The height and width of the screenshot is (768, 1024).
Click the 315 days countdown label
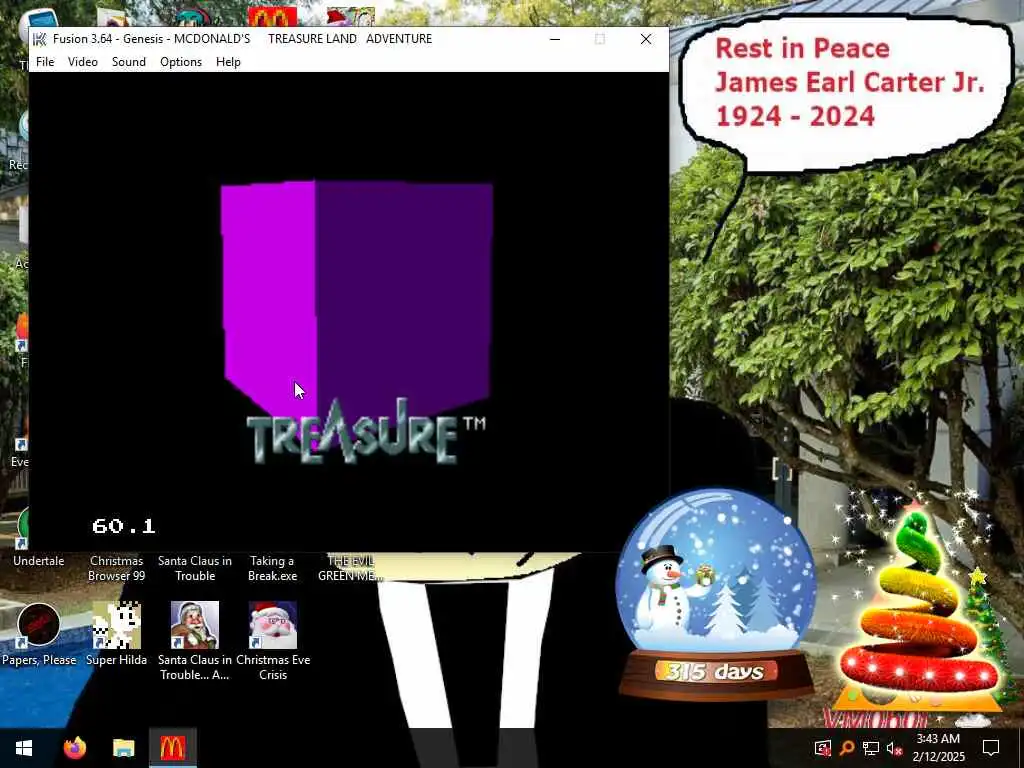[x=714, y=671]
